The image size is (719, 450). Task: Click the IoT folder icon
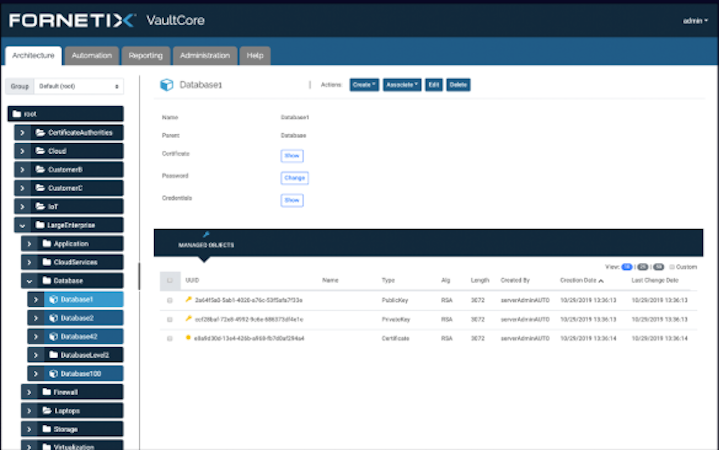pos(40,206)
